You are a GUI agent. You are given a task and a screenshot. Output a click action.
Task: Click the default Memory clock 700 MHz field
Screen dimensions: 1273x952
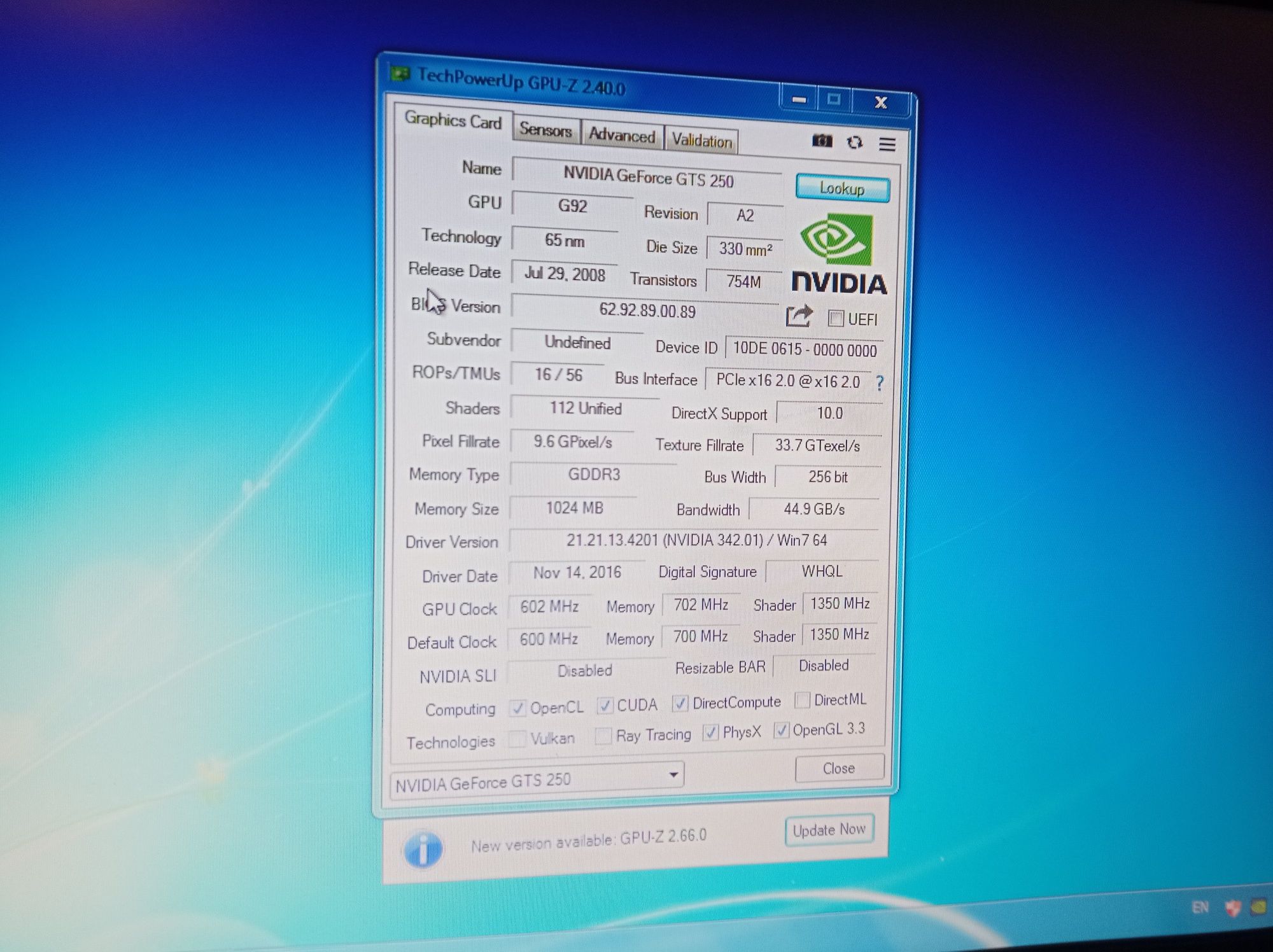click(x=700, y=636)
